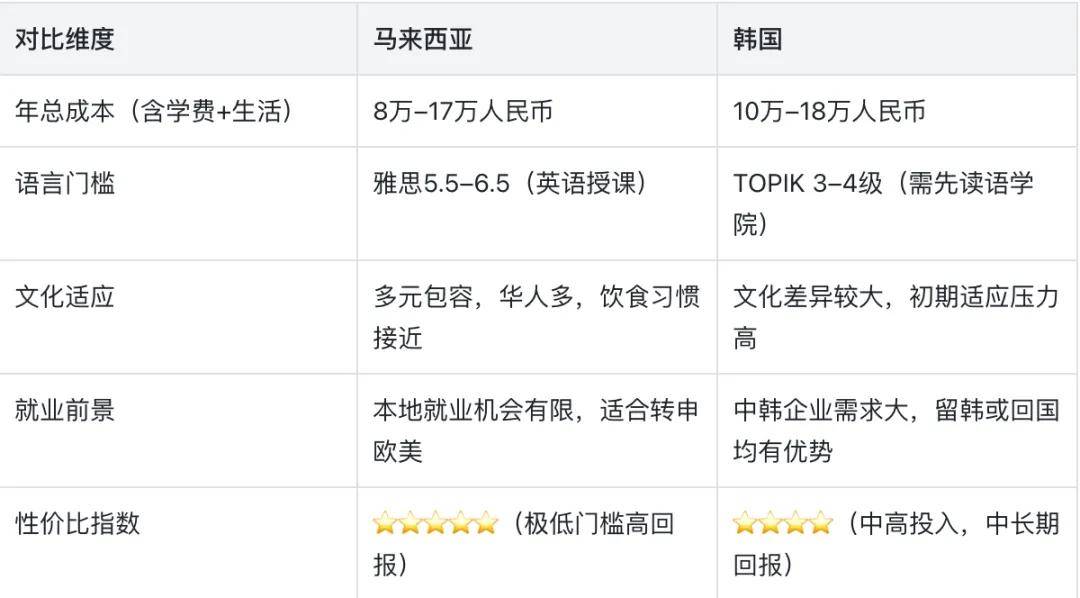The height and width of the screenshot is (598, 1080).
Task: Select the 马来西亚 column header
Action: pyautogui.click(x=422, y=39)
